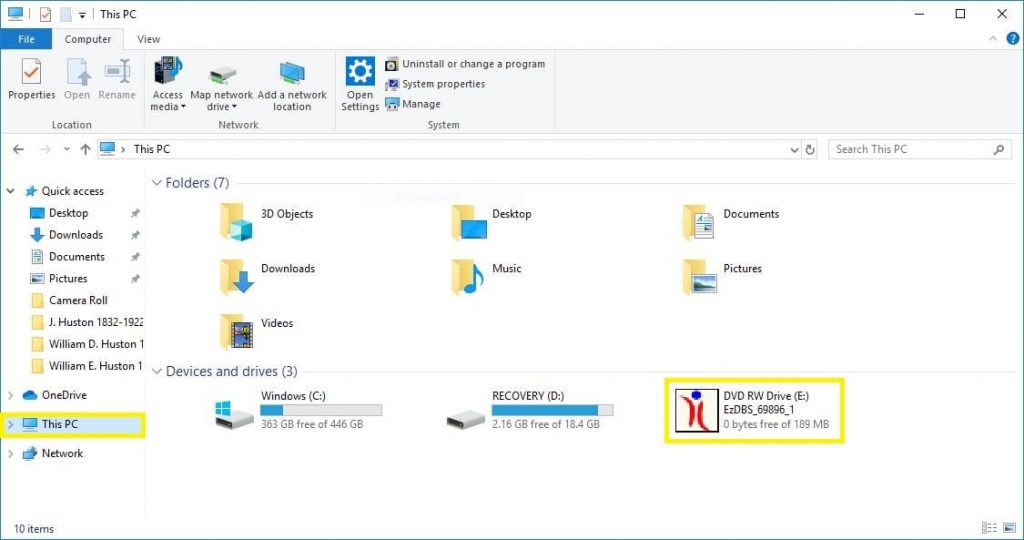Go back with the left arrow
This screenshot has width=1024, height=540.
tap(18, 150)
